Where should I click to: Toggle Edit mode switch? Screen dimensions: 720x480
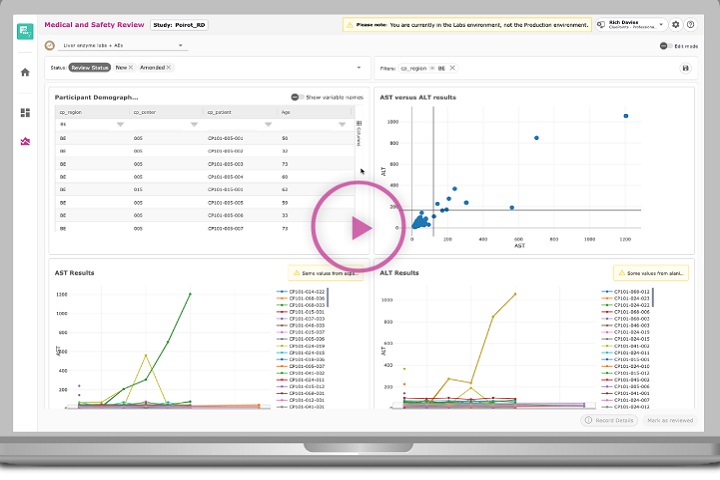665,46
